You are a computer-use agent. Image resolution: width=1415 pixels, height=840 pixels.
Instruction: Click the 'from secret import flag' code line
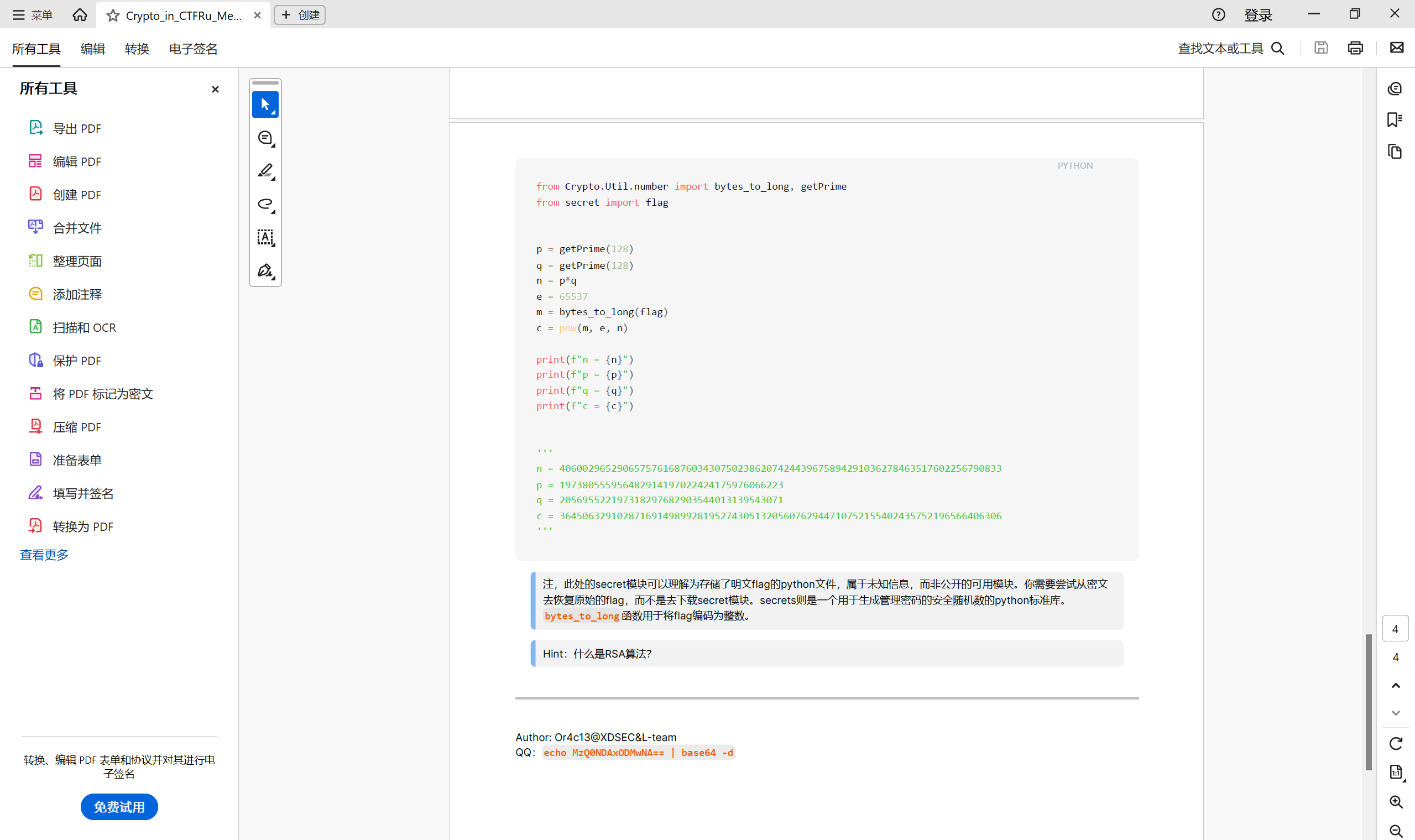[x=602, y=202]
